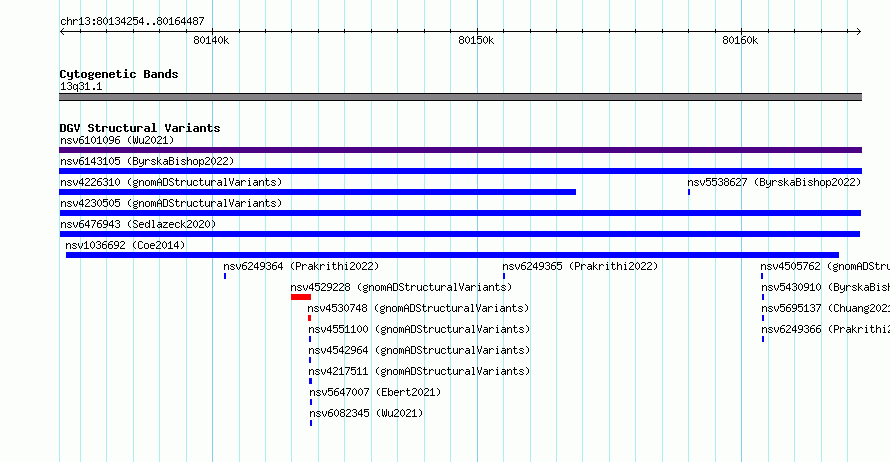The width and height of the screenshot is (890, 462).
Task: Click the nsv4551100 blue marker
Action: coord(310,339)
